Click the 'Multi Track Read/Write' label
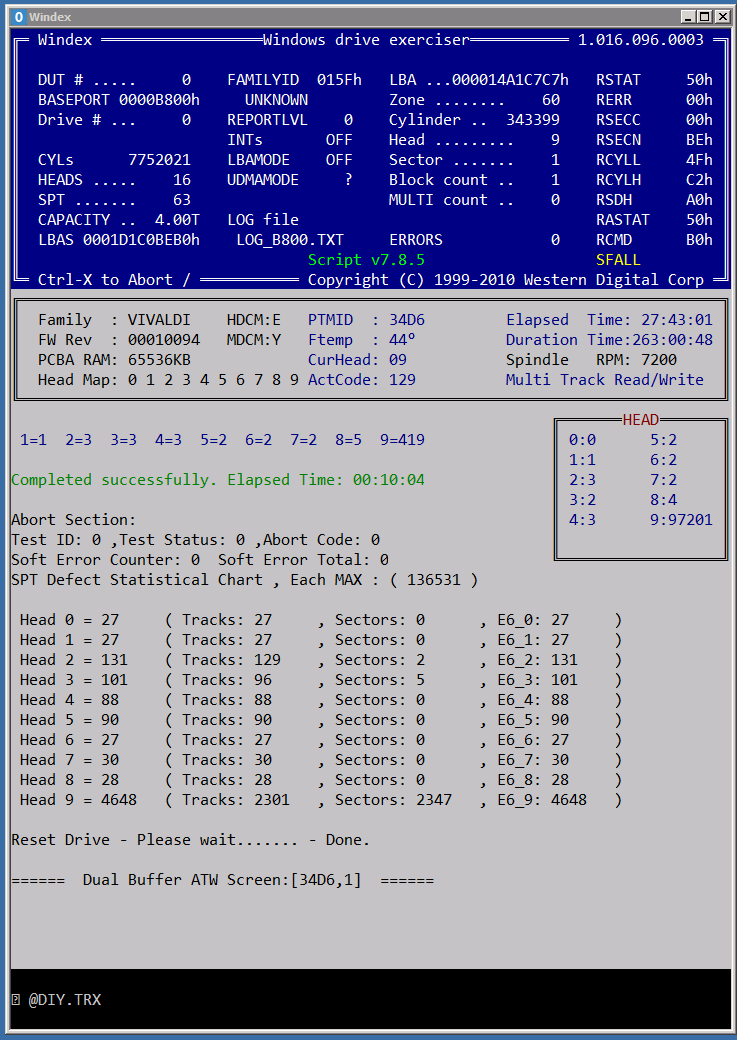 point(604,380)
